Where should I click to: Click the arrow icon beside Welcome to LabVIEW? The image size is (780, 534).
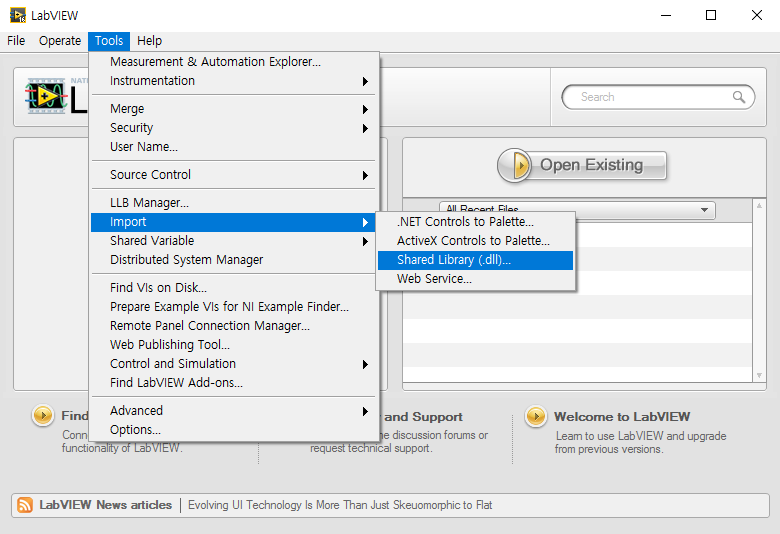(536, 417)
